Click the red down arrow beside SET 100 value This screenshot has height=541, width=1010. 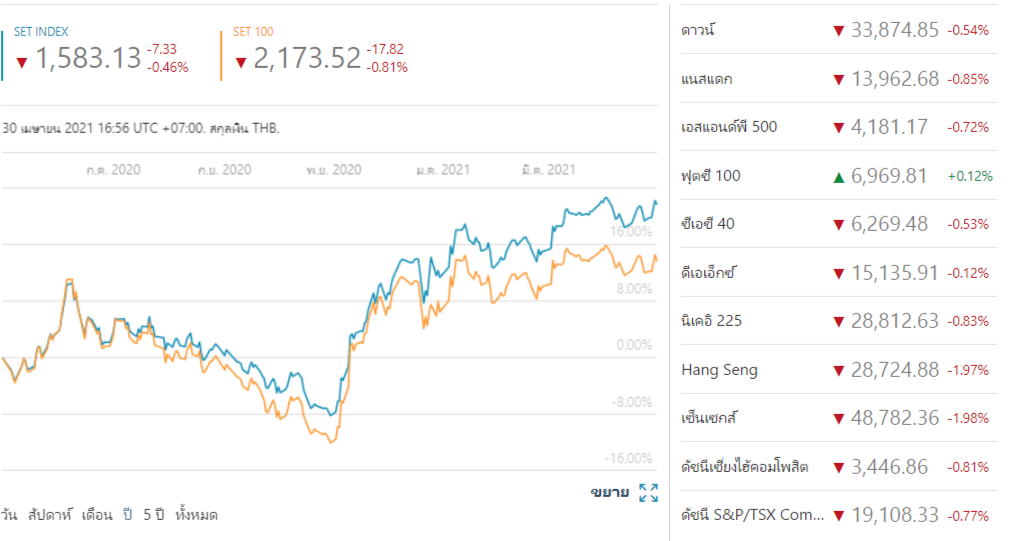(240, 62)
